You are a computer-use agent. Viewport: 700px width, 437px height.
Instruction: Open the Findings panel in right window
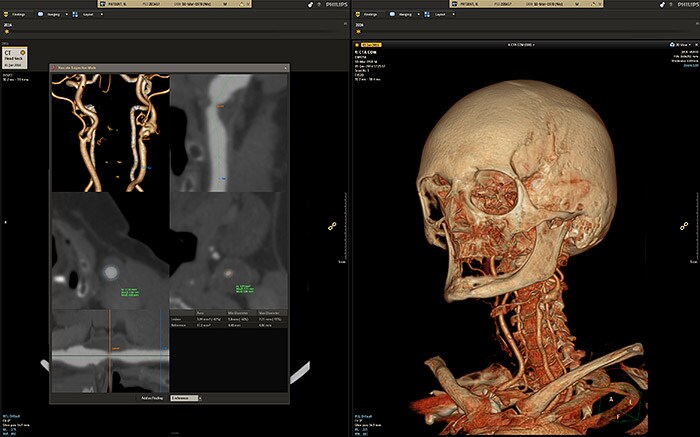pyautogui.click(x=370, y=14)
